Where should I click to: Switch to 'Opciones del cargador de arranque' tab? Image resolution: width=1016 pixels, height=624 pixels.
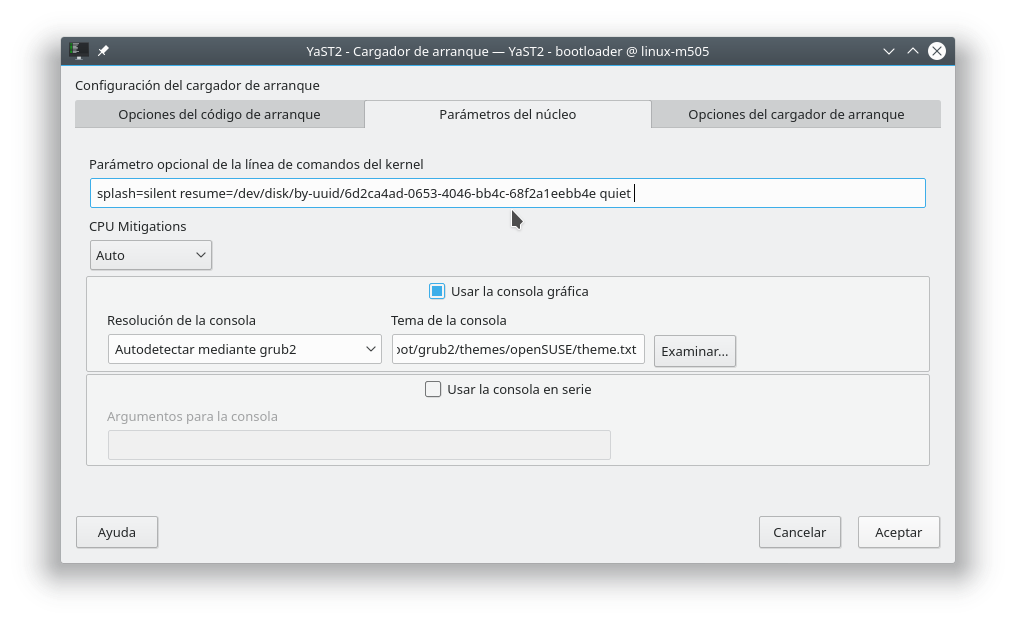coord(795,114)
